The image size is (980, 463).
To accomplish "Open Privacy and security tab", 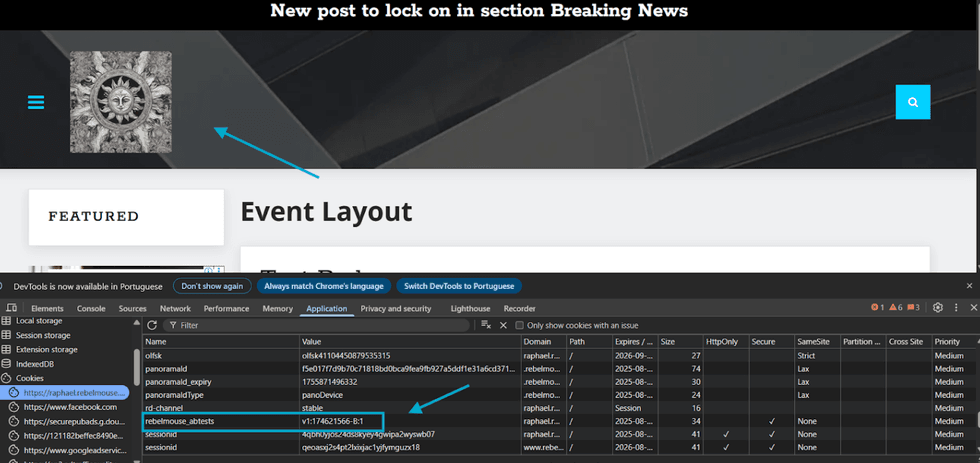I will [396, 309].
